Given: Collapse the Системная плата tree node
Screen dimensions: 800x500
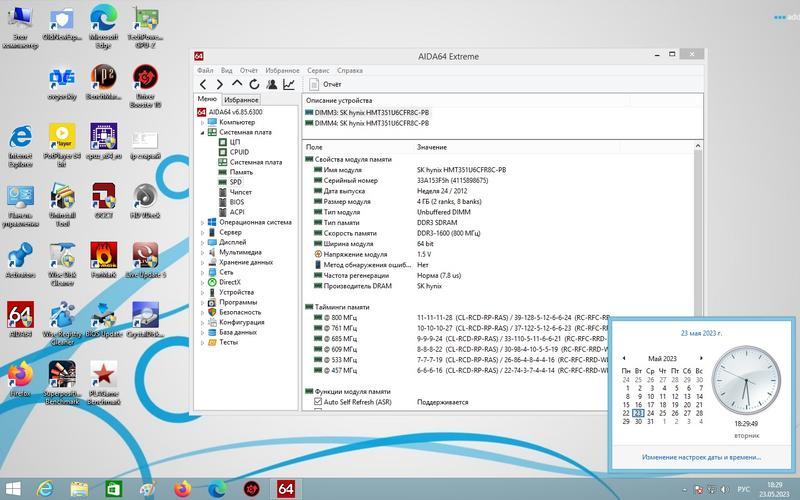Looking at the screenshot, I should (x=202, y=132).
